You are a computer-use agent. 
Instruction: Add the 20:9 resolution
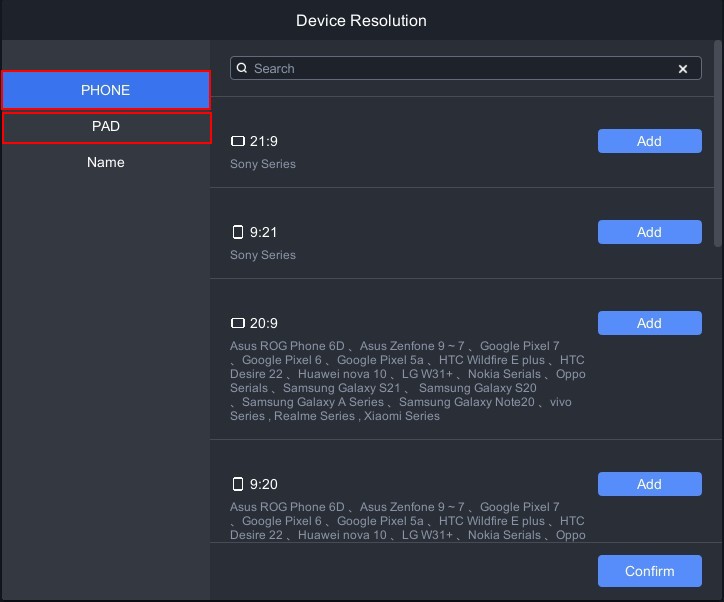[x=649, y=323]
